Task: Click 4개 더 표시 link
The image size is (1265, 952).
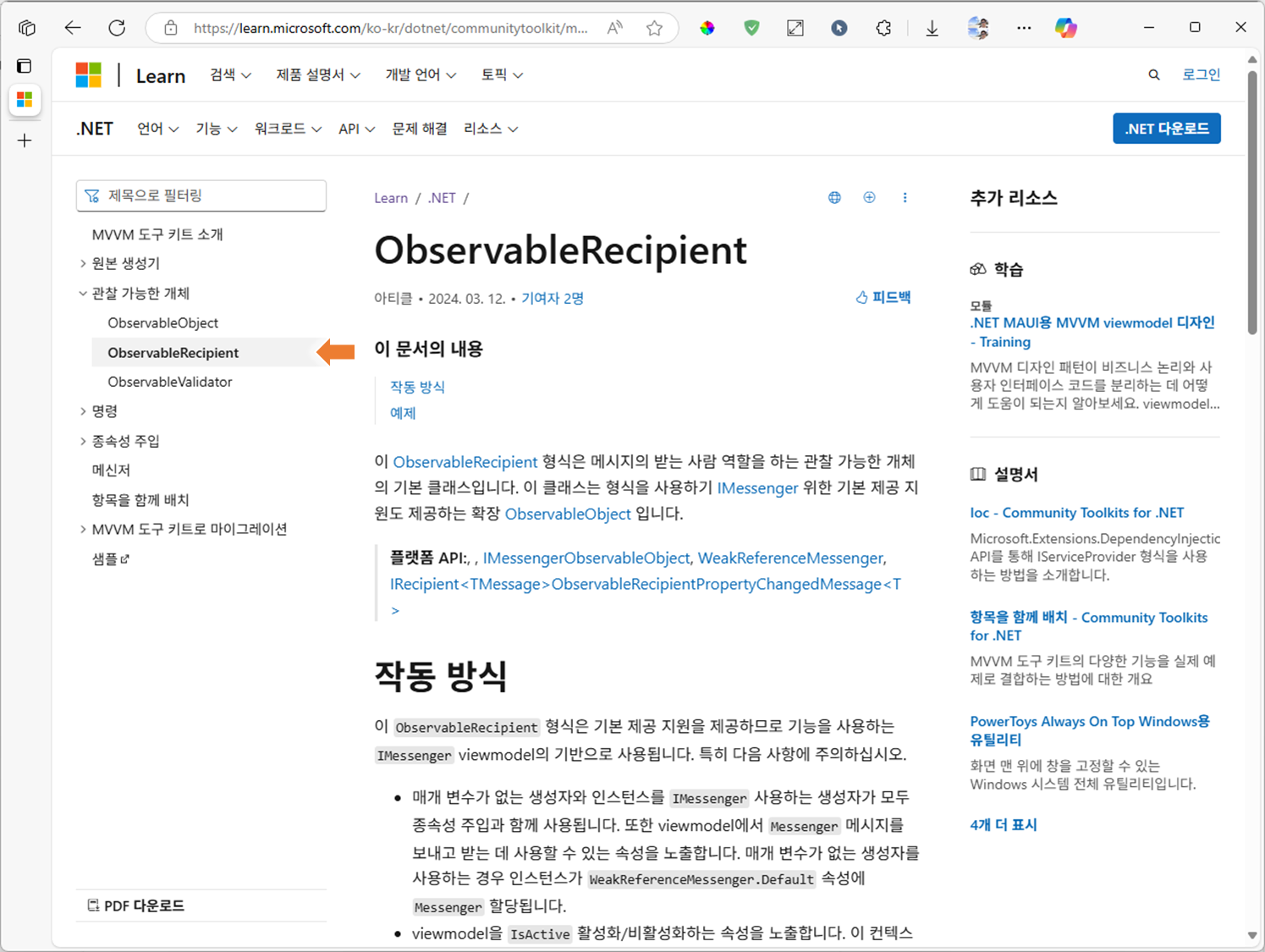Action: click(1004, 825)
